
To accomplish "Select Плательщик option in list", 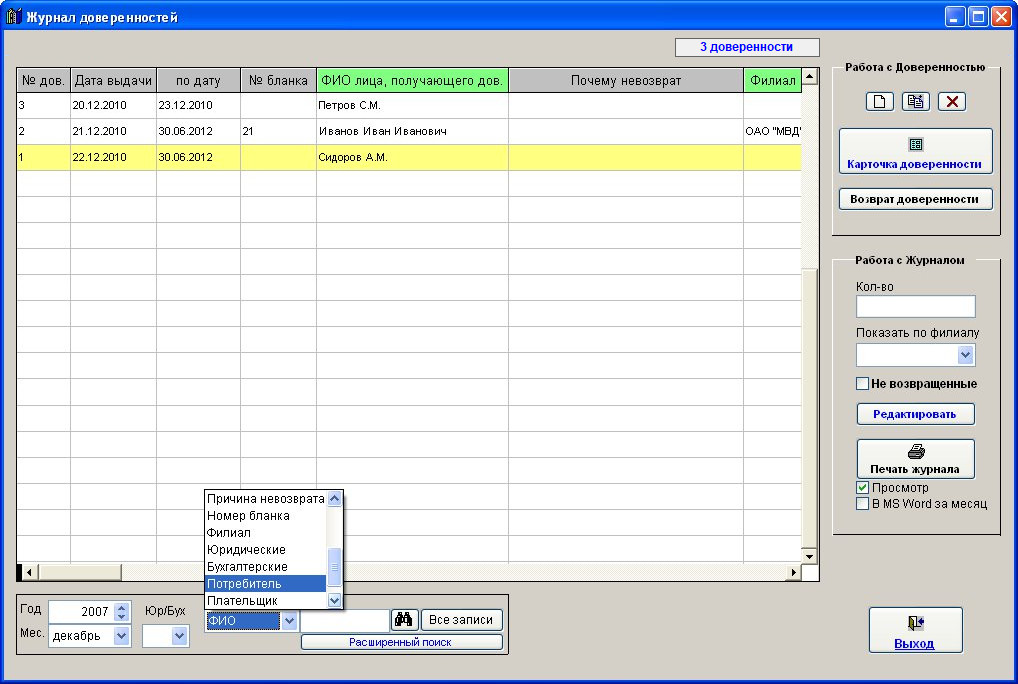I will click(x=266, y=600).
